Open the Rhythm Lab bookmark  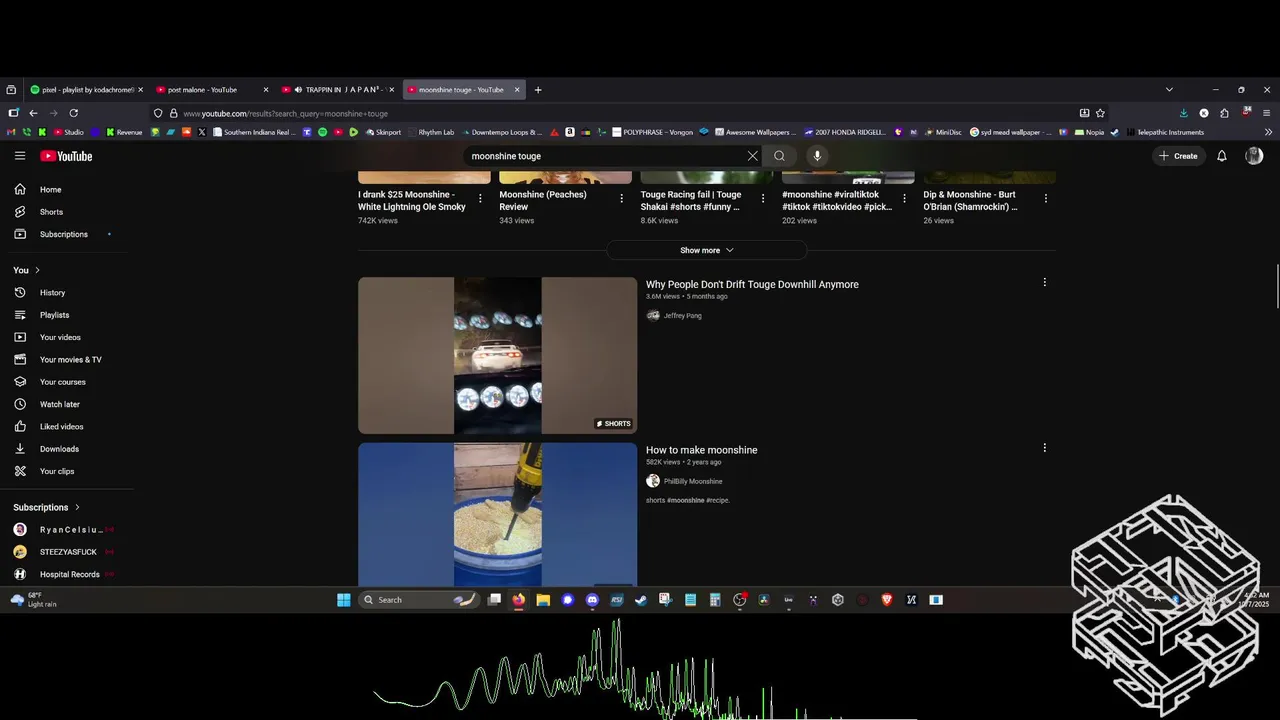tap(430, 132)
